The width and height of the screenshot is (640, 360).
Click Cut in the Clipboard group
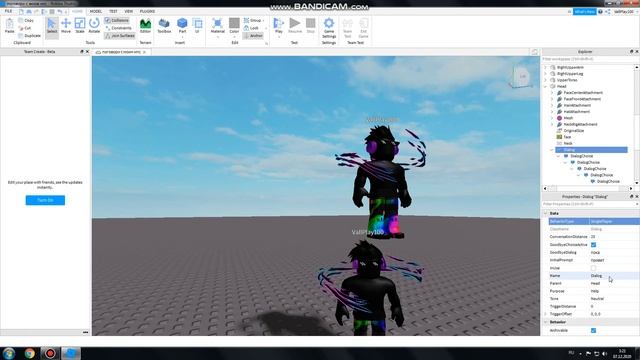tap(25, 28)
